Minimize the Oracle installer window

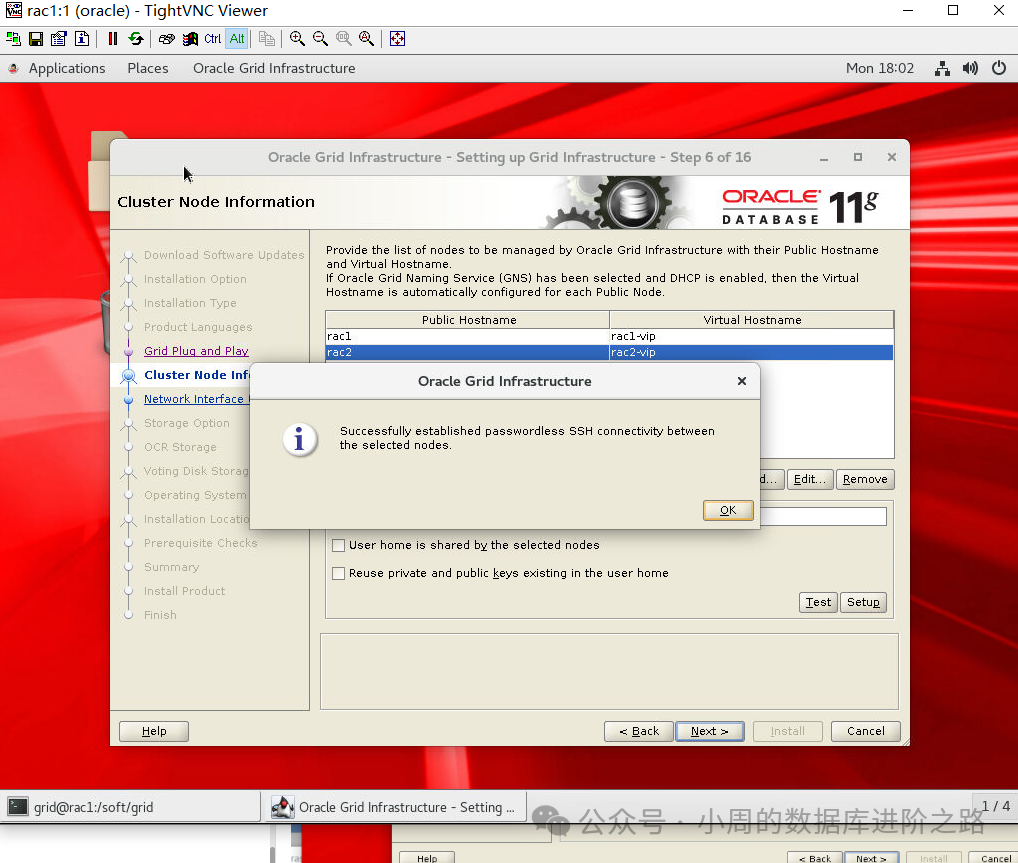click(x=824, y=158)
